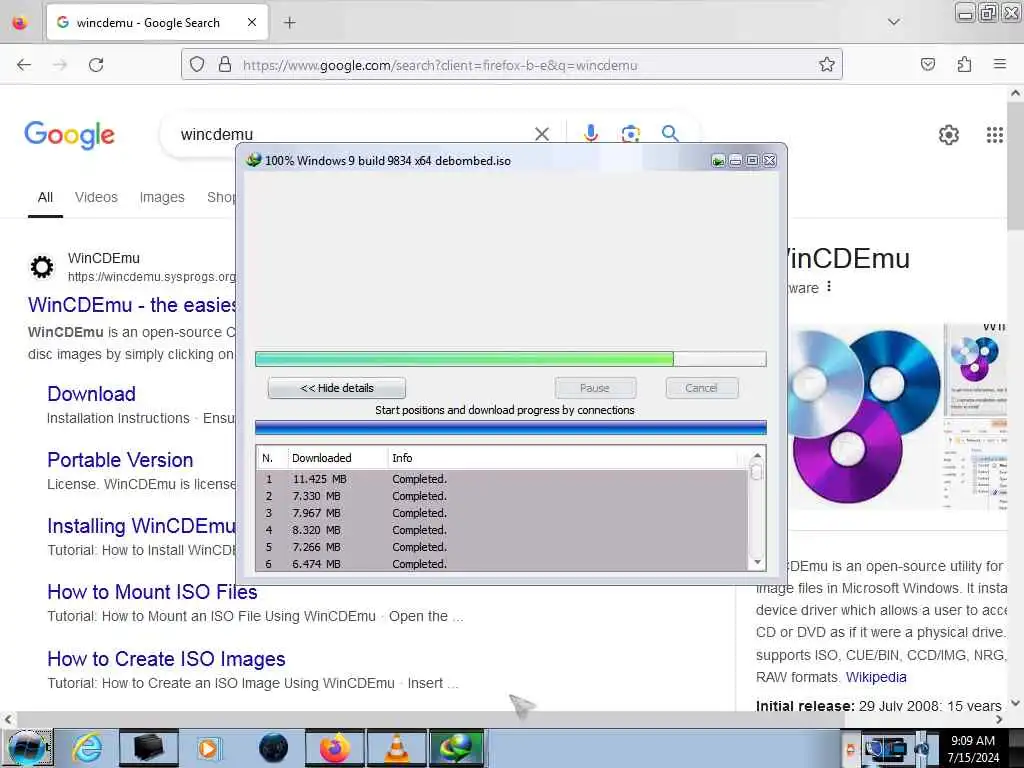Click the green download progress bar

coord(510,359)
